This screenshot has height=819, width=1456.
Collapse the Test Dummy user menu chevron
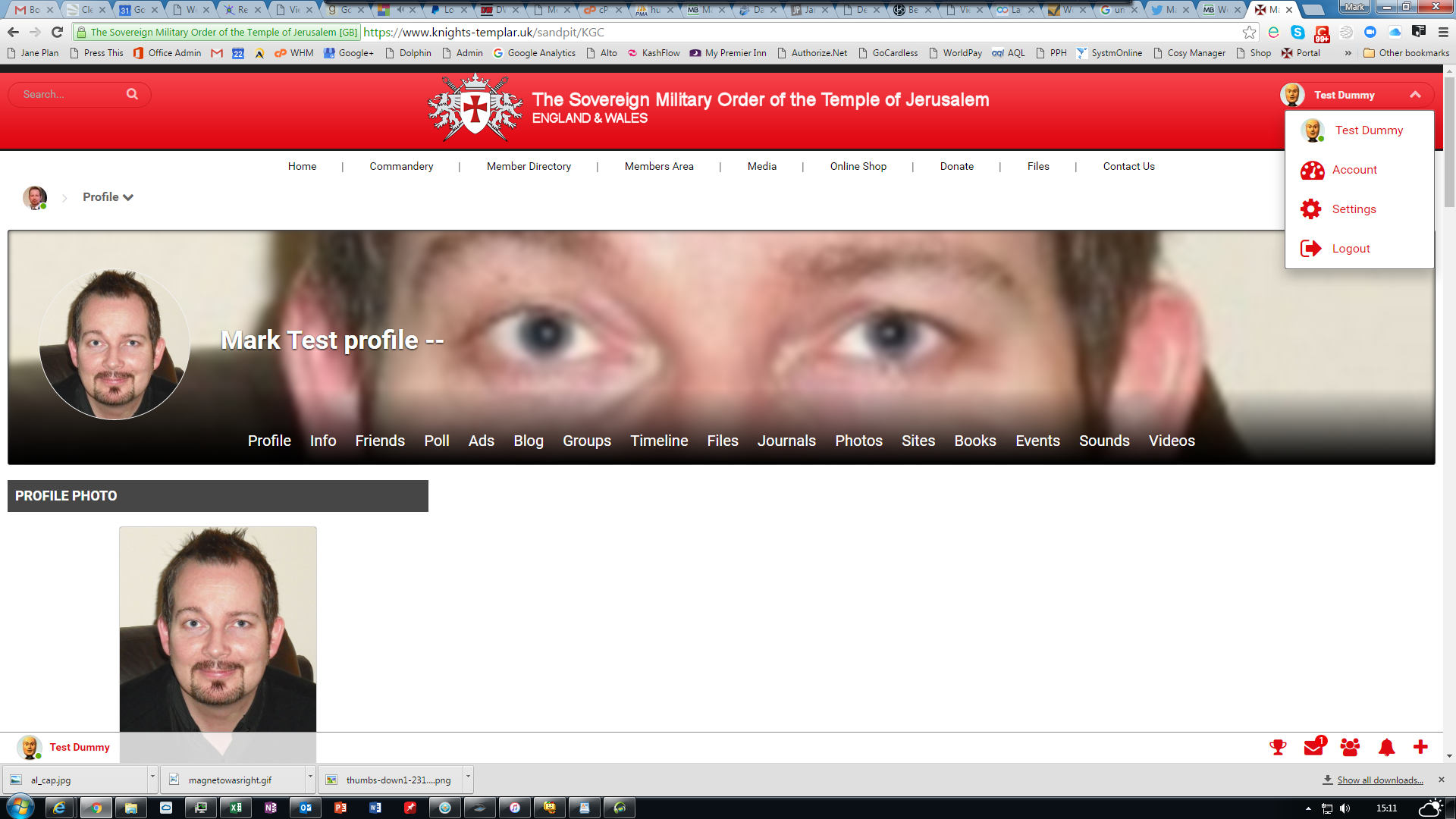[1415, 95]
